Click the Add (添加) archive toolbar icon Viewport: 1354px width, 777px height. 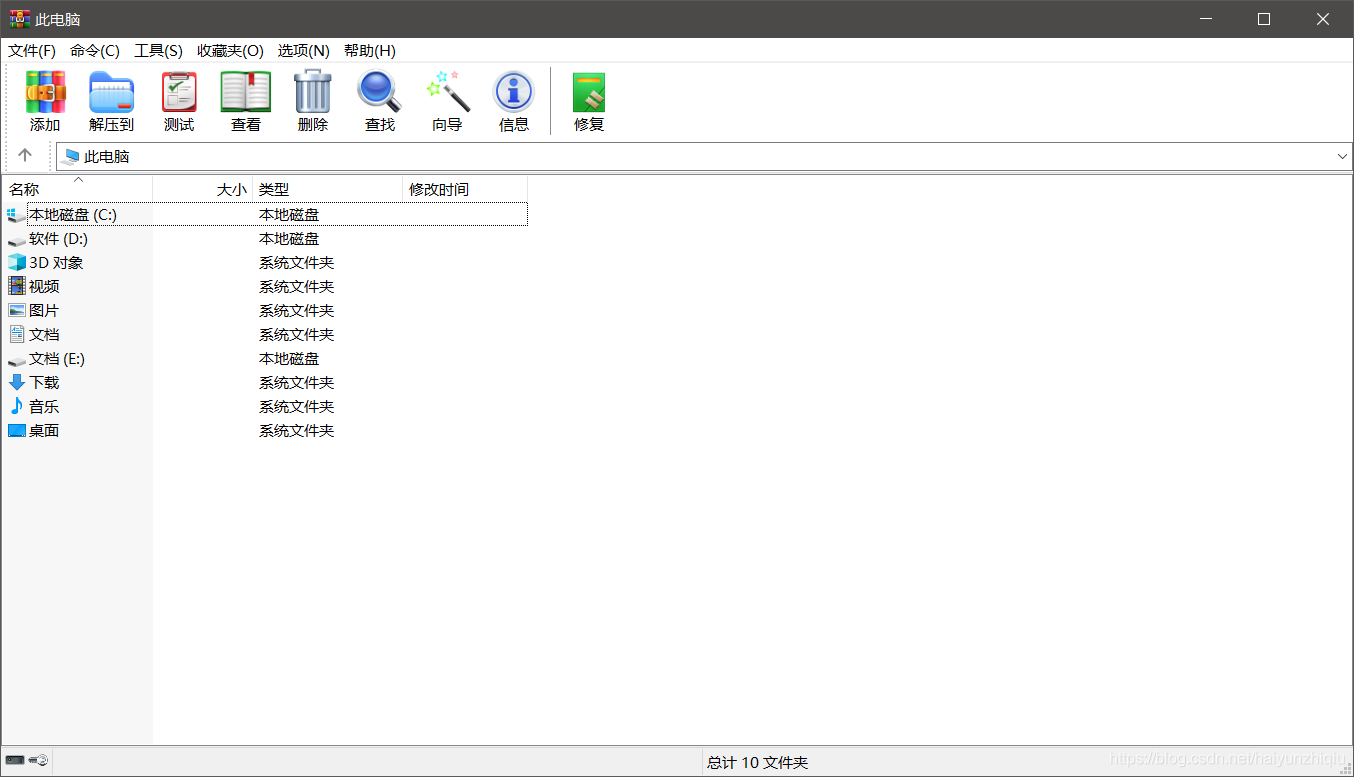(x=45, y=92)
